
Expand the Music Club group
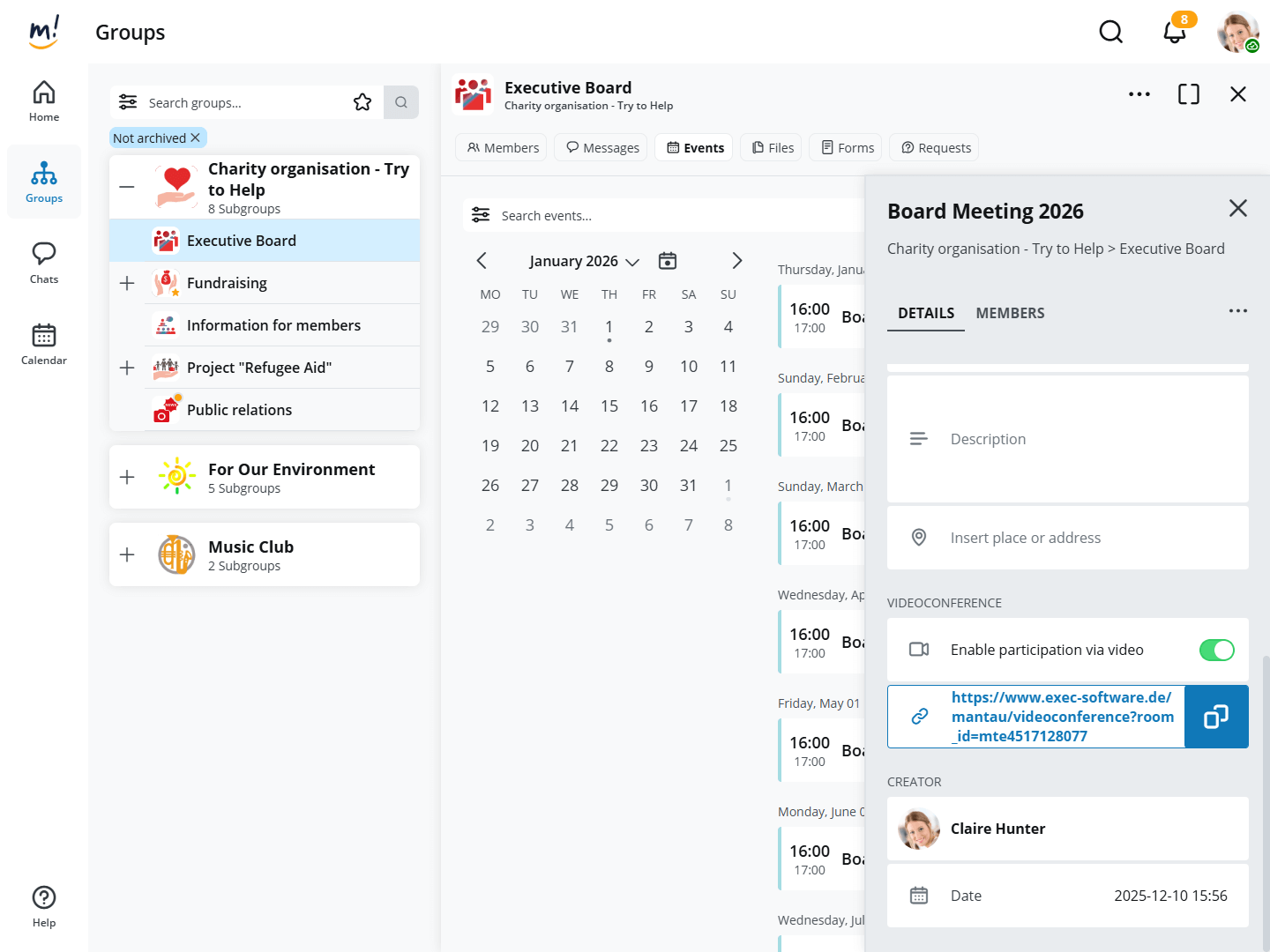(x=127, y=554)
